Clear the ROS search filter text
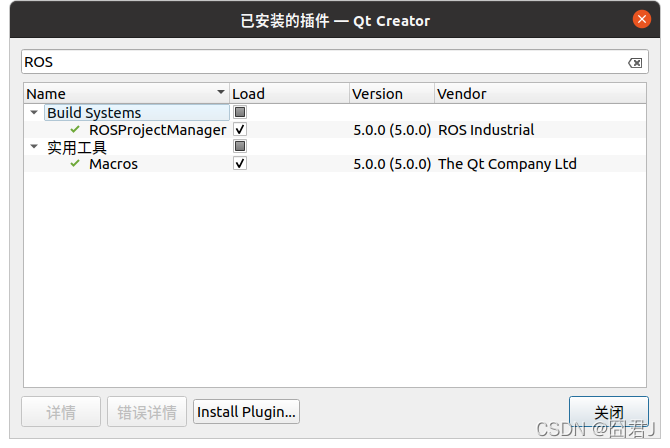Image resolution: width=670 pixels, height=448 pixels. (635, 62)
